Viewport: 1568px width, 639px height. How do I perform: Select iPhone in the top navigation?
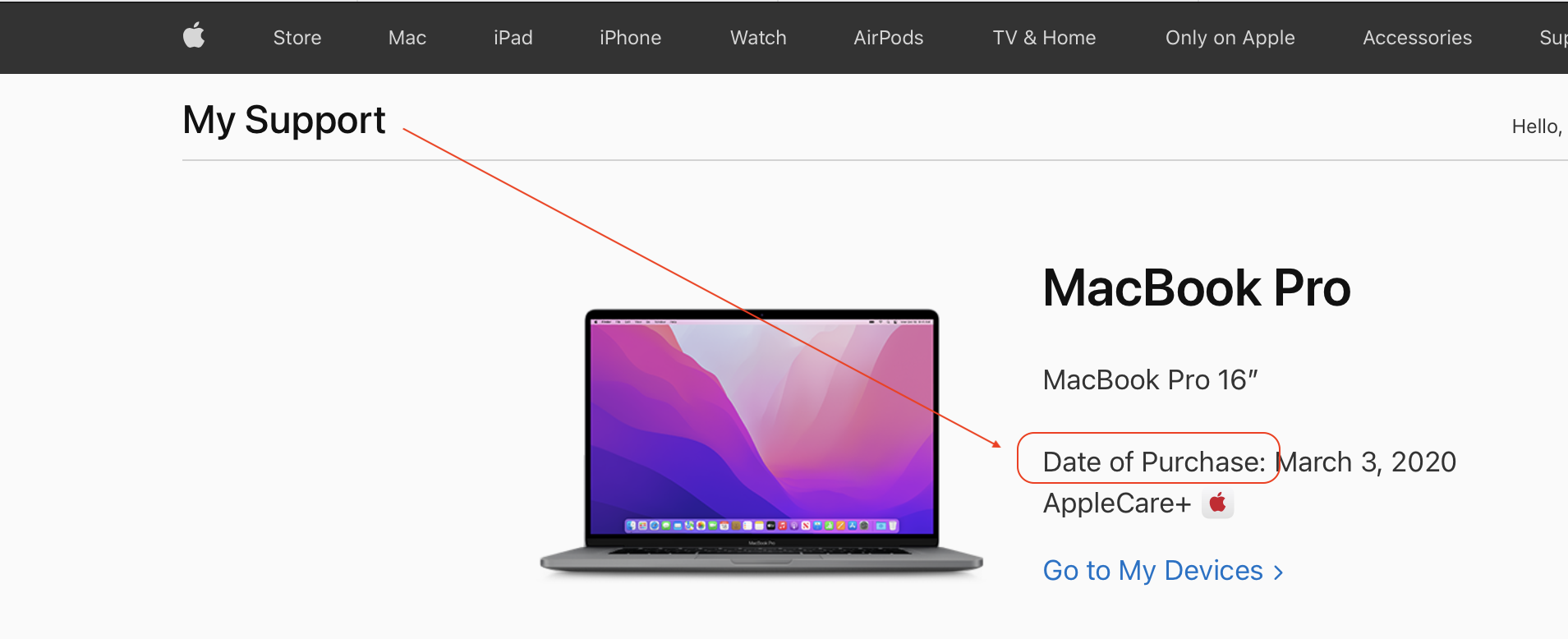click(x=630, y=38)
